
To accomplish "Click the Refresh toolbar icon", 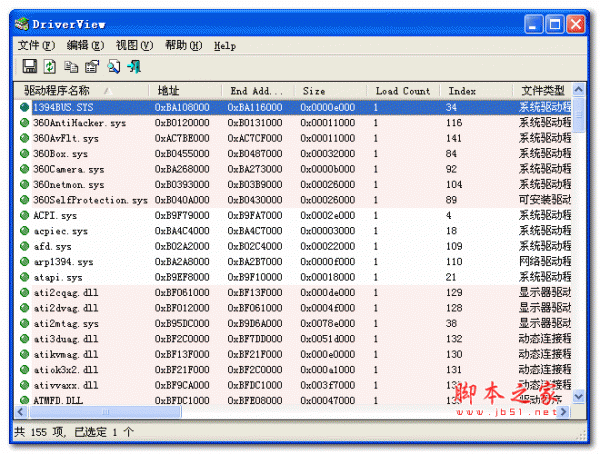I will tap(49, 66).
